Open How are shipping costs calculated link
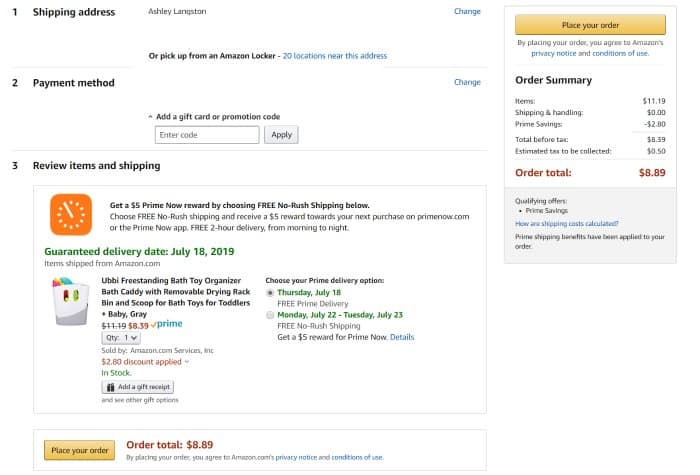 point(567,224)
